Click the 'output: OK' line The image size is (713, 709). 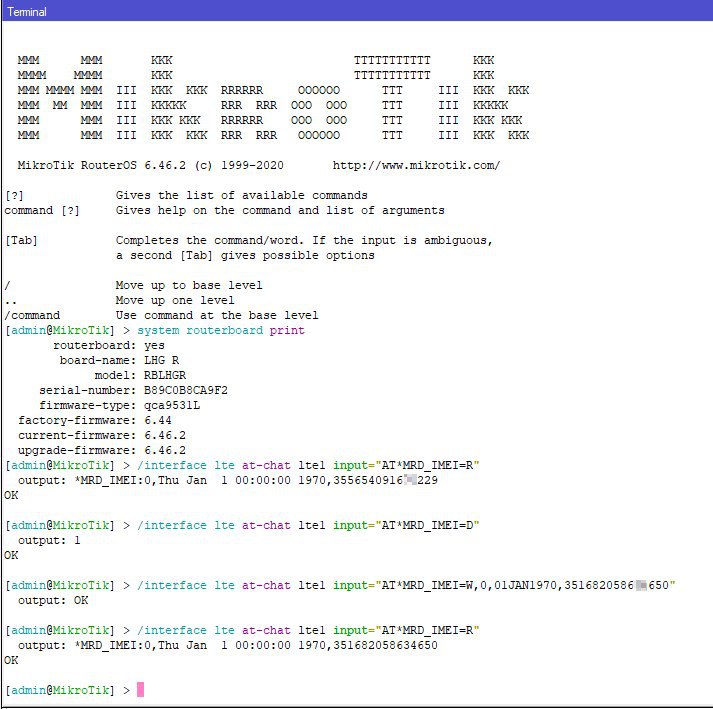click(x=53, y=600)
